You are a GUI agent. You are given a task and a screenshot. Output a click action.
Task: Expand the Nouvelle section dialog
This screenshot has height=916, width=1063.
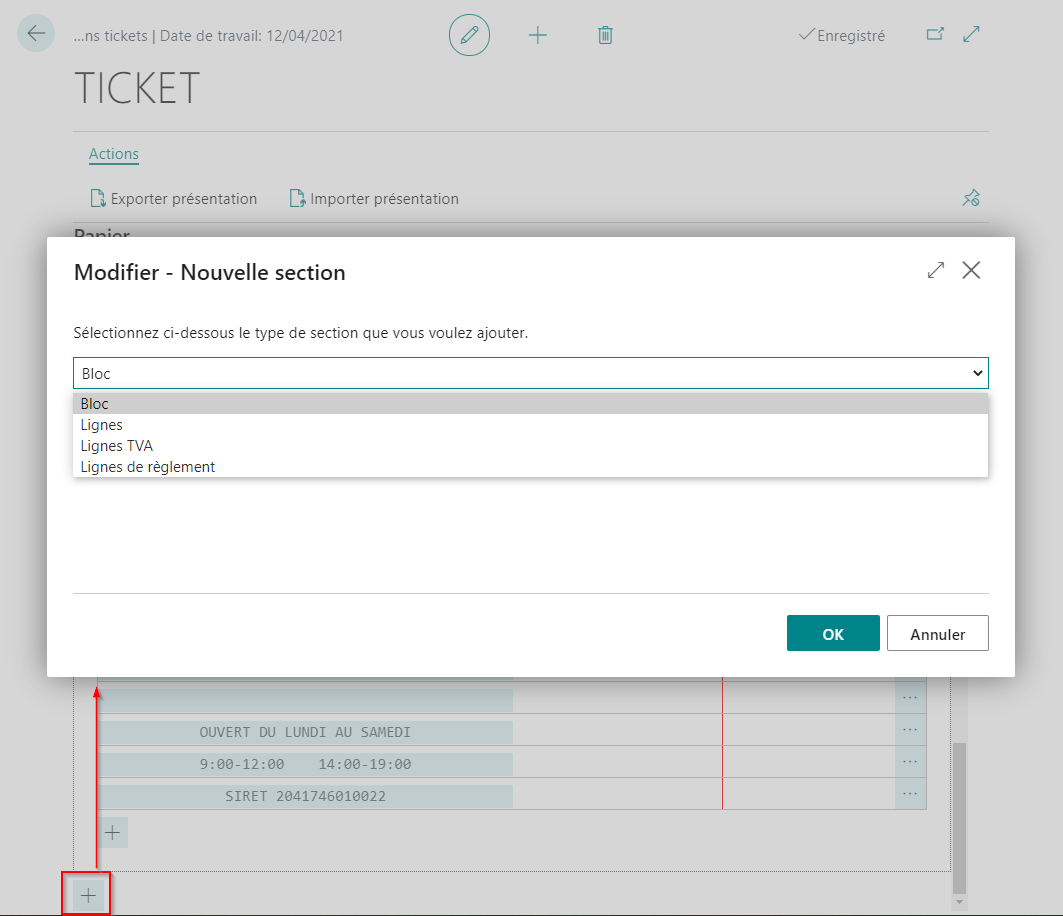(936, 271)
